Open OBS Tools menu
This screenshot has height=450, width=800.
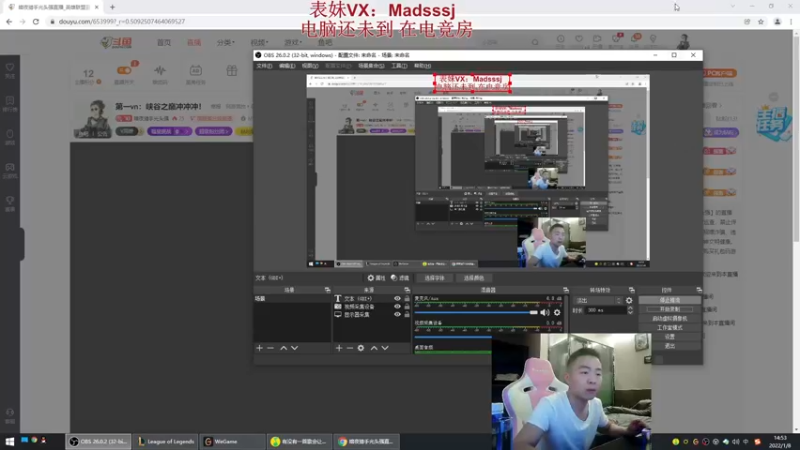399,66
